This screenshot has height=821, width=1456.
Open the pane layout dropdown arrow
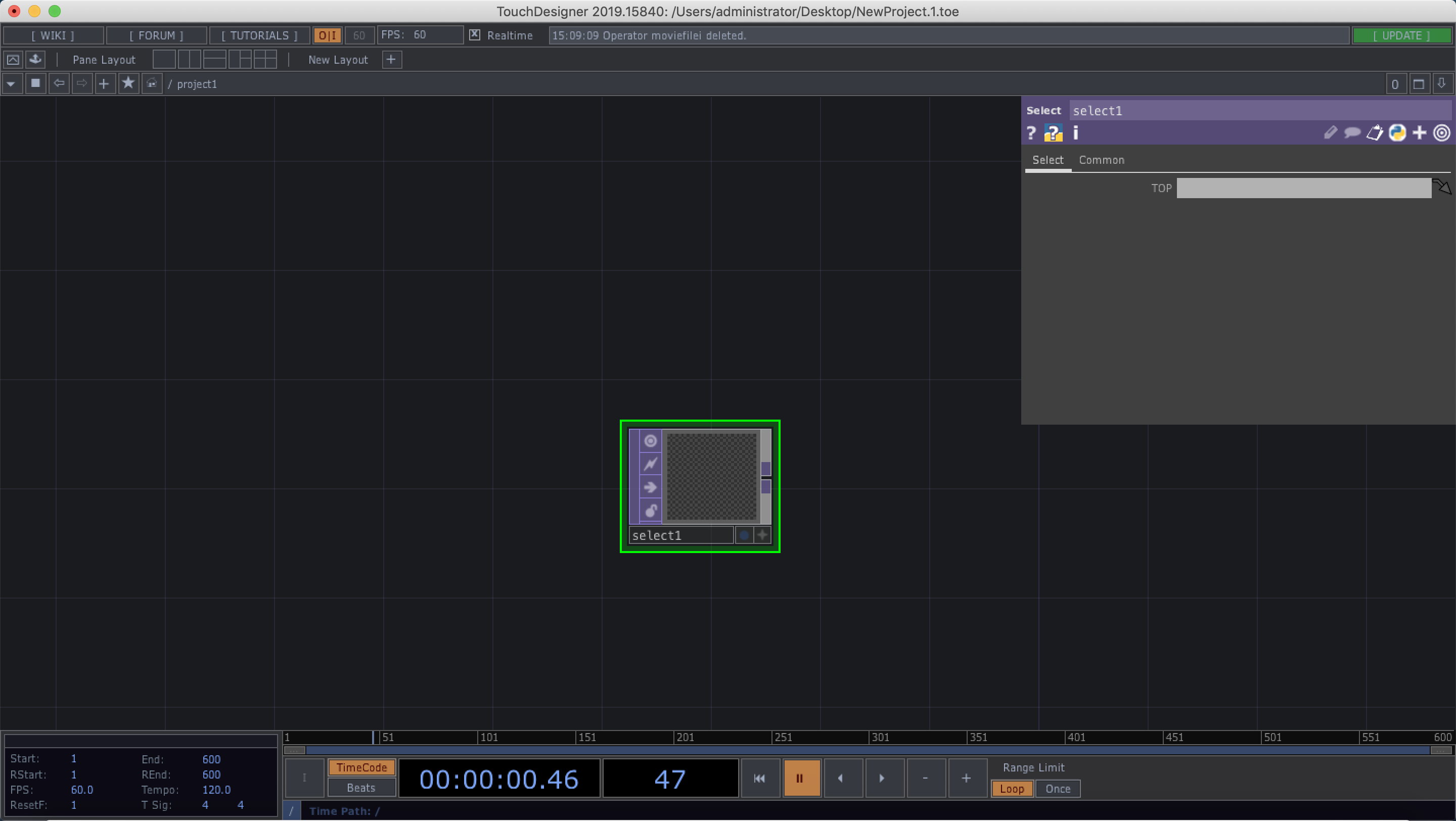click(x=11, y=83)
